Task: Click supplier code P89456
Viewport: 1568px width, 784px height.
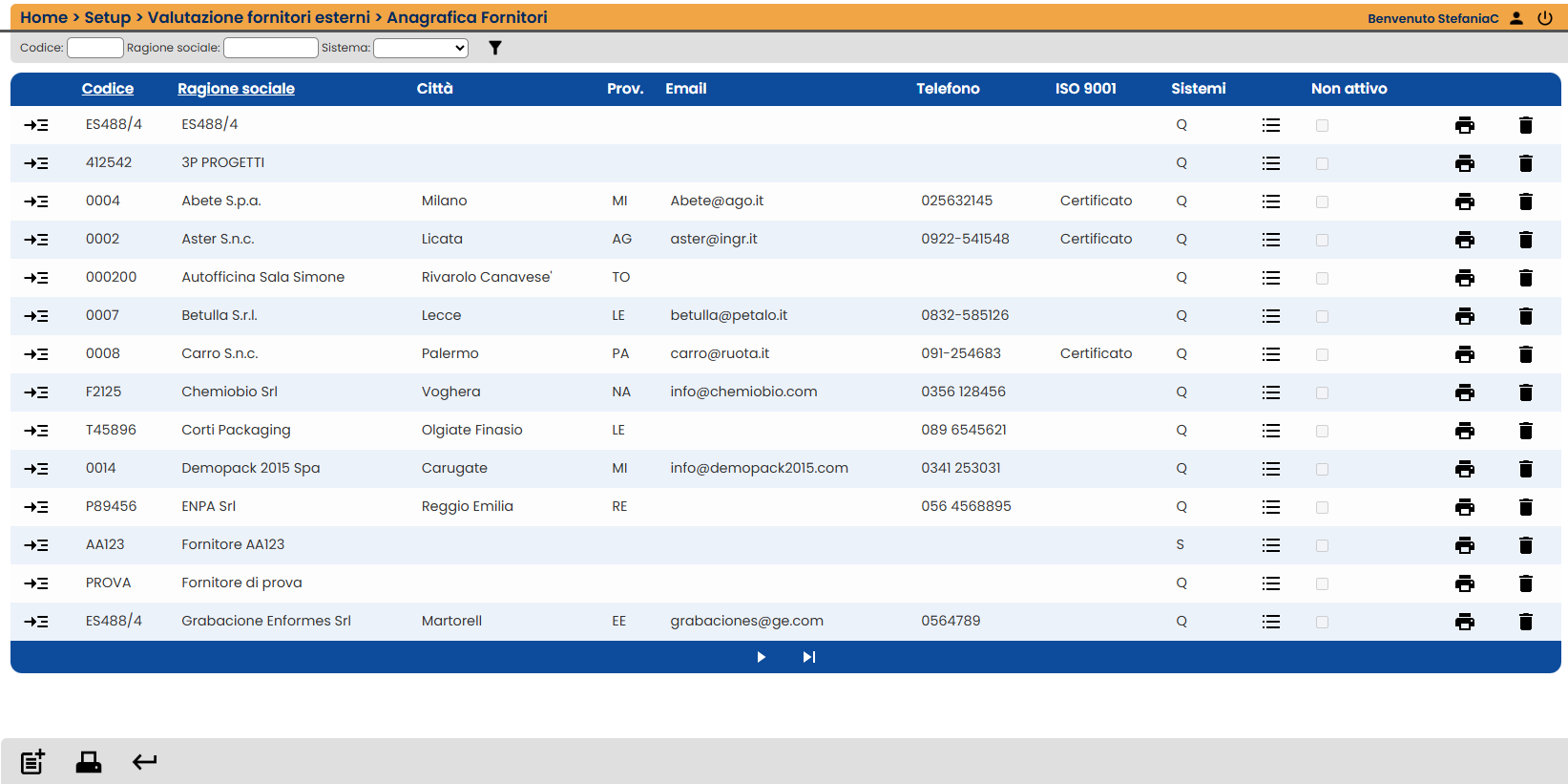Action: pyautogui.click(x=111, y=506)
